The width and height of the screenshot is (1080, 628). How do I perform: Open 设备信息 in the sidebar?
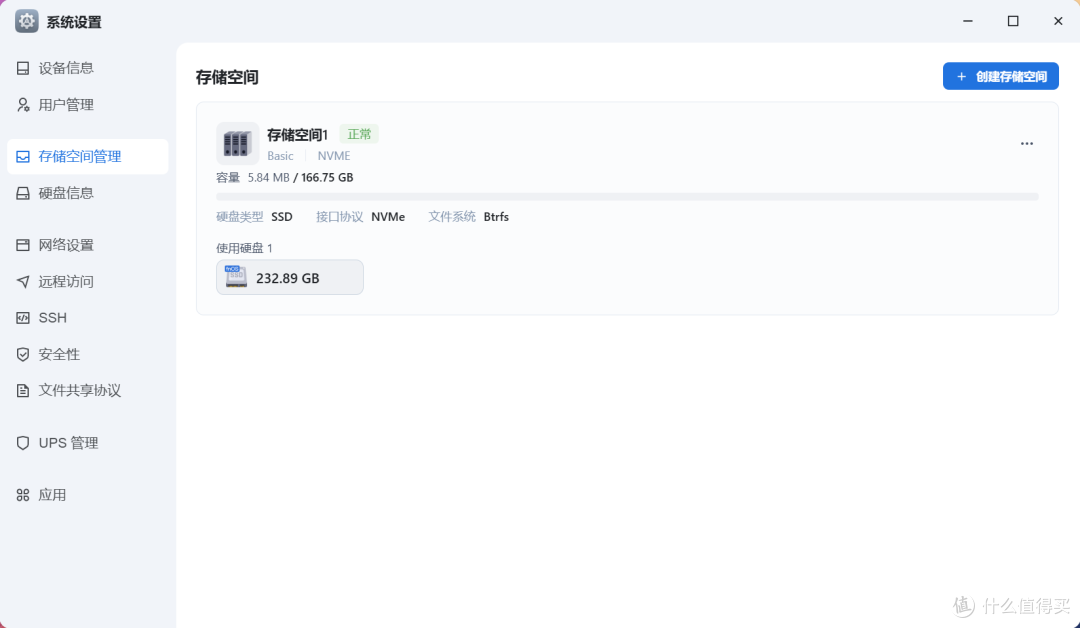tap(87, 68)
